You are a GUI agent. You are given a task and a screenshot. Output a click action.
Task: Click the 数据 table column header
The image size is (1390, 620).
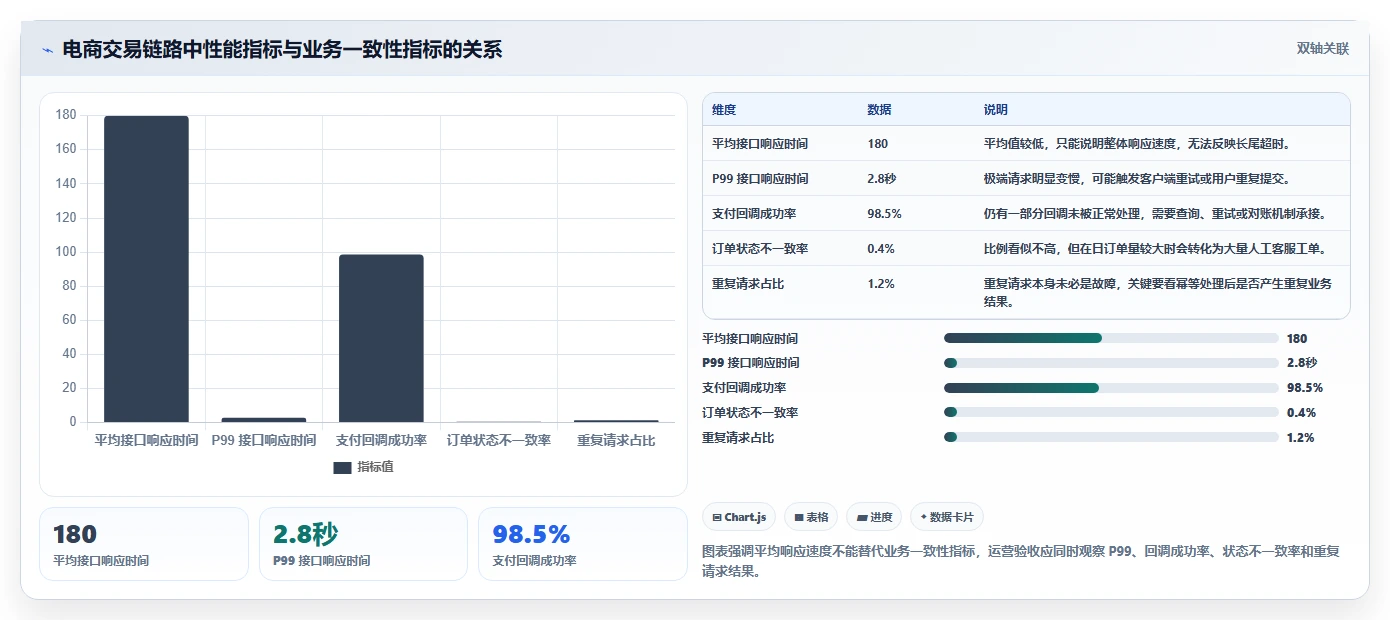click(880, 110)
